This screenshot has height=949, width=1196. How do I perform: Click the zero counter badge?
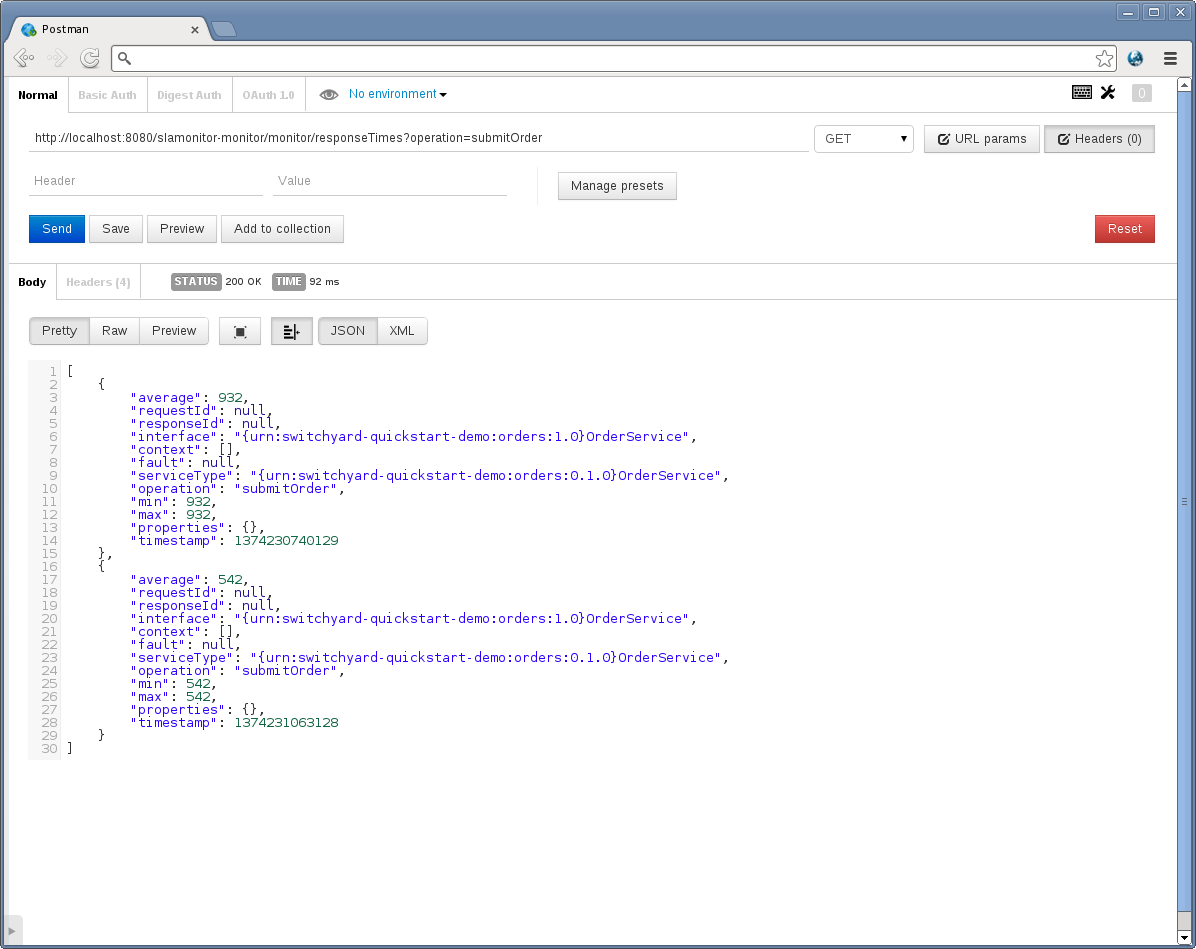1141,93
